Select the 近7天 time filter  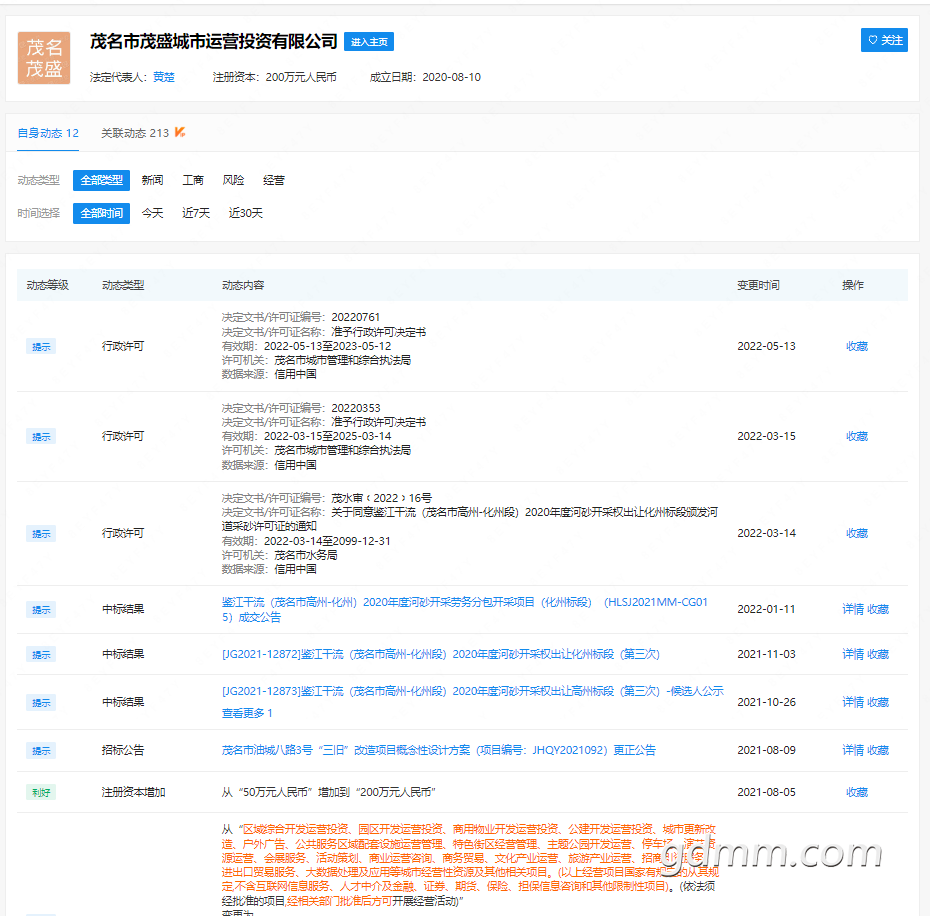point(196,213)
